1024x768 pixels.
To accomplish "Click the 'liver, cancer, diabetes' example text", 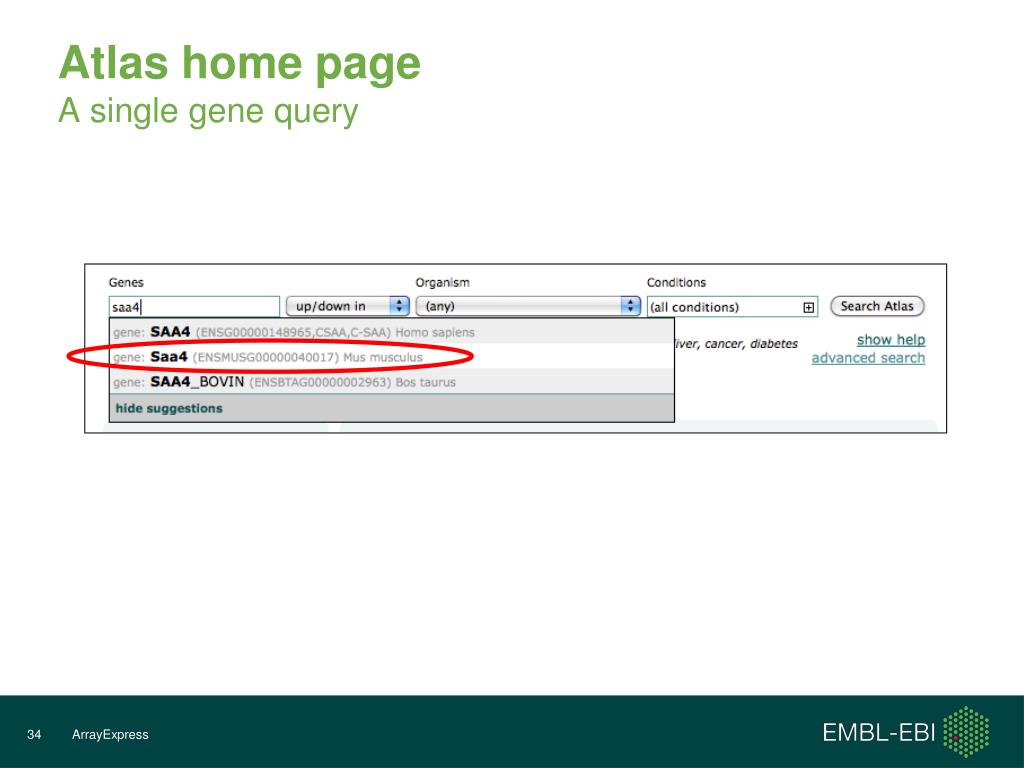I will [x=737, y=344].
